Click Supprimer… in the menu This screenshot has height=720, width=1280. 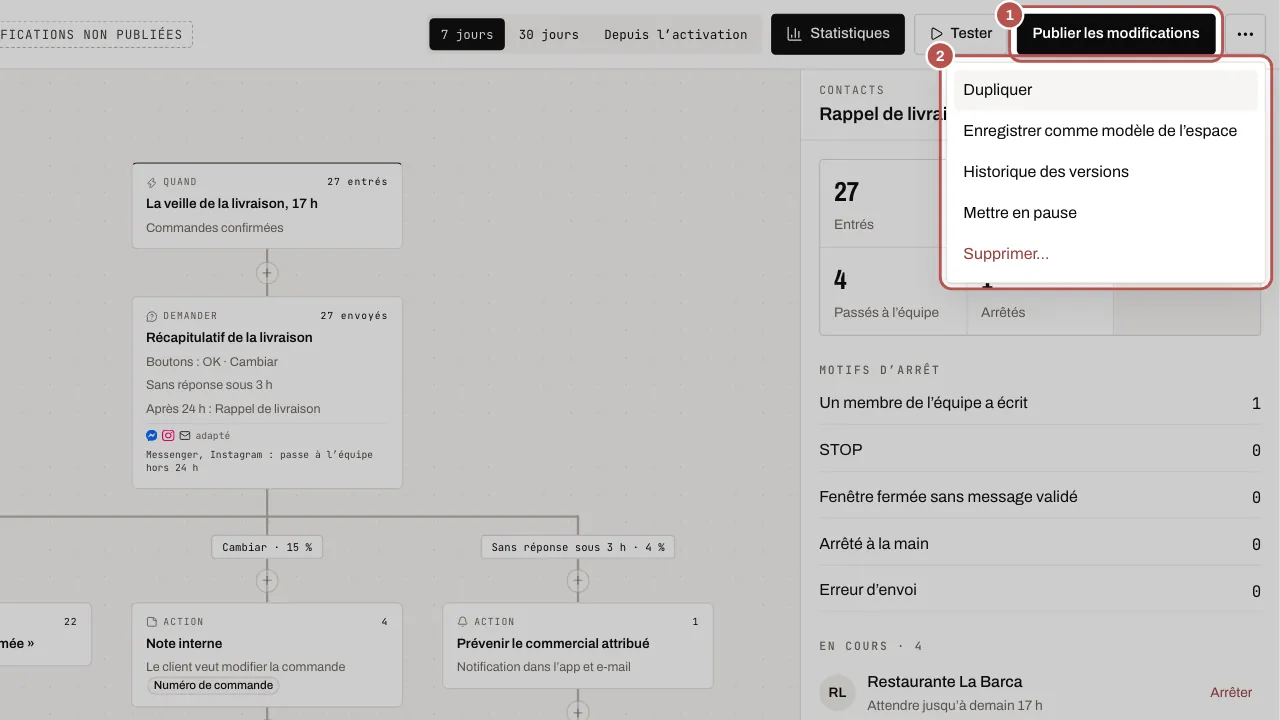tap(1106, 254)
